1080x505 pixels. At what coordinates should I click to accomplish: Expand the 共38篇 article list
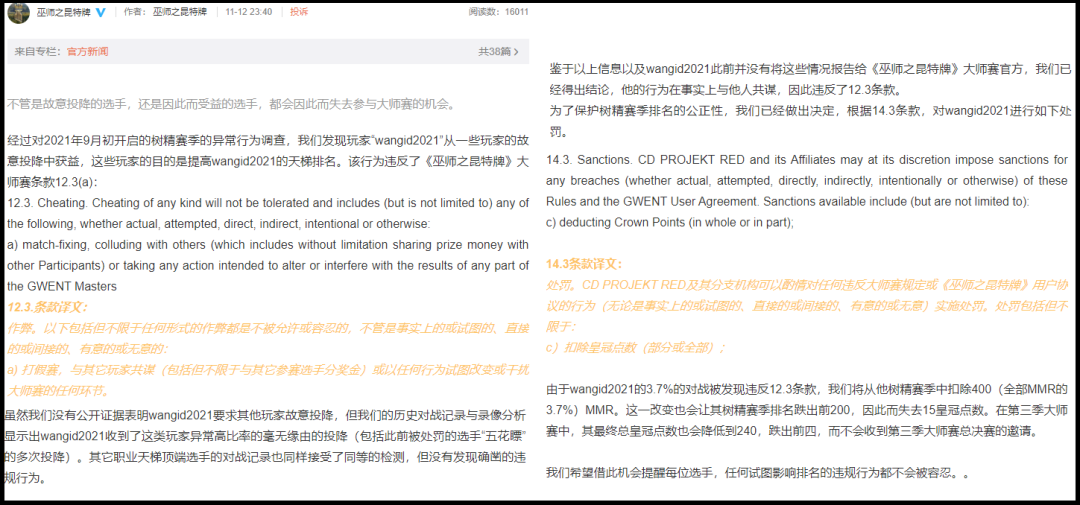494,51
